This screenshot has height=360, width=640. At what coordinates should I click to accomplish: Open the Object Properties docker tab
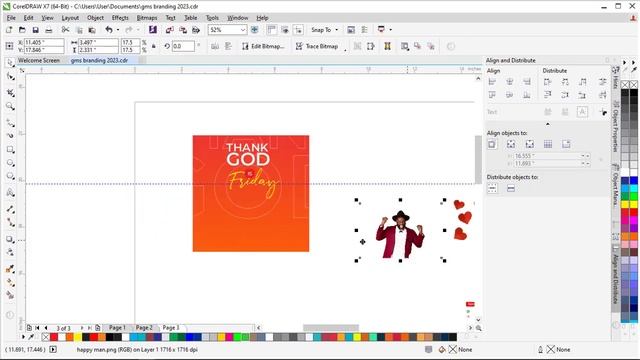[x=615, y=126]
